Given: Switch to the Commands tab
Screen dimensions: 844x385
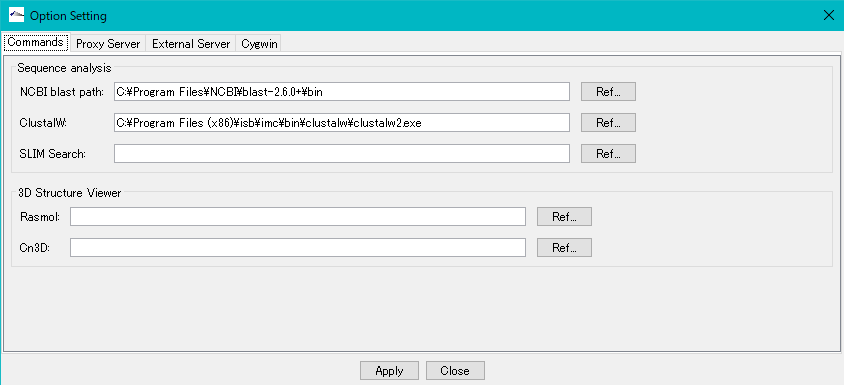Looking at the screenshot, I should click(x=36, y=43).
